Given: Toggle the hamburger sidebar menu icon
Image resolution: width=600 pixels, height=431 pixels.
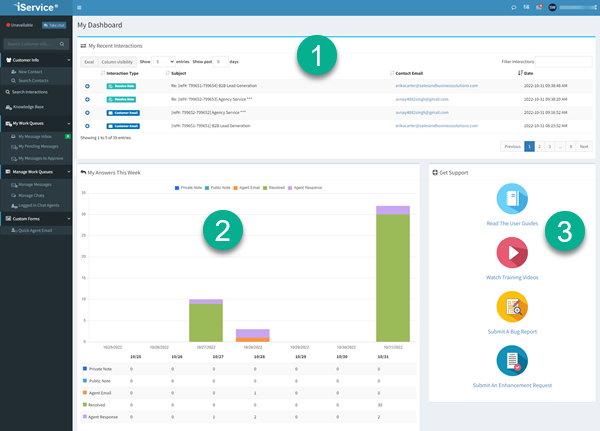Looking at the screenshot, I should coord(79,8).
